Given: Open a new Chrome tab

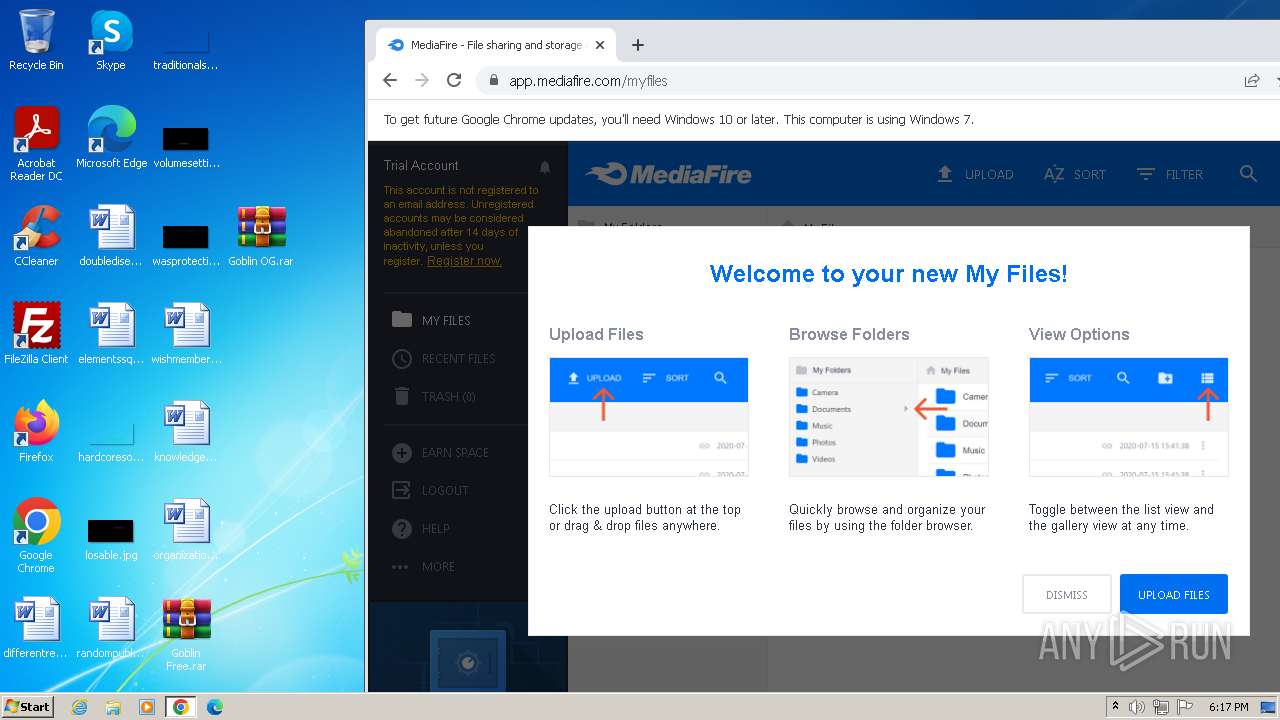Looking at the screenshot, I should (x=638, y=45).
